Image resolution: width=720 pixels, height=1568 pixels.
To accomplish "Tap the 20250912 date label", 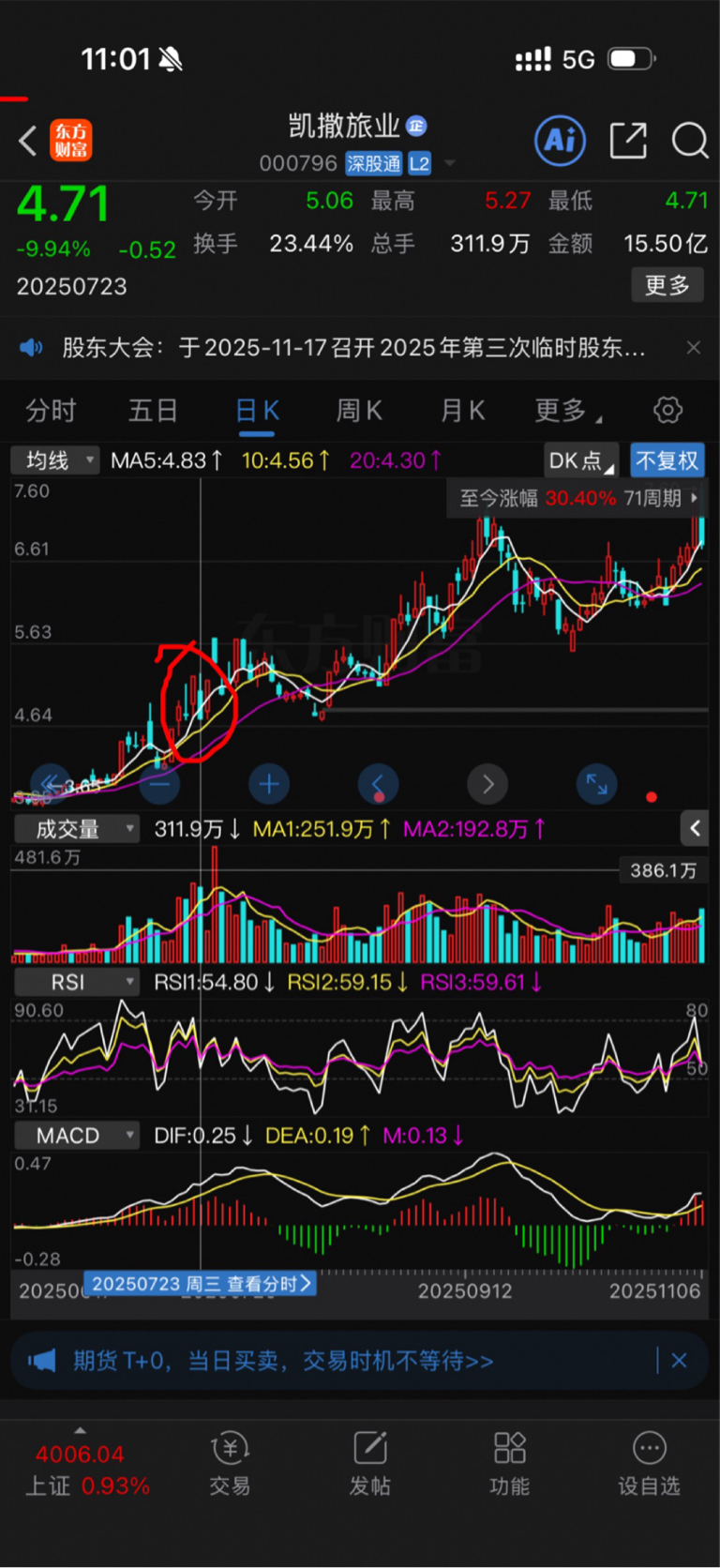I will [465, 1291].
